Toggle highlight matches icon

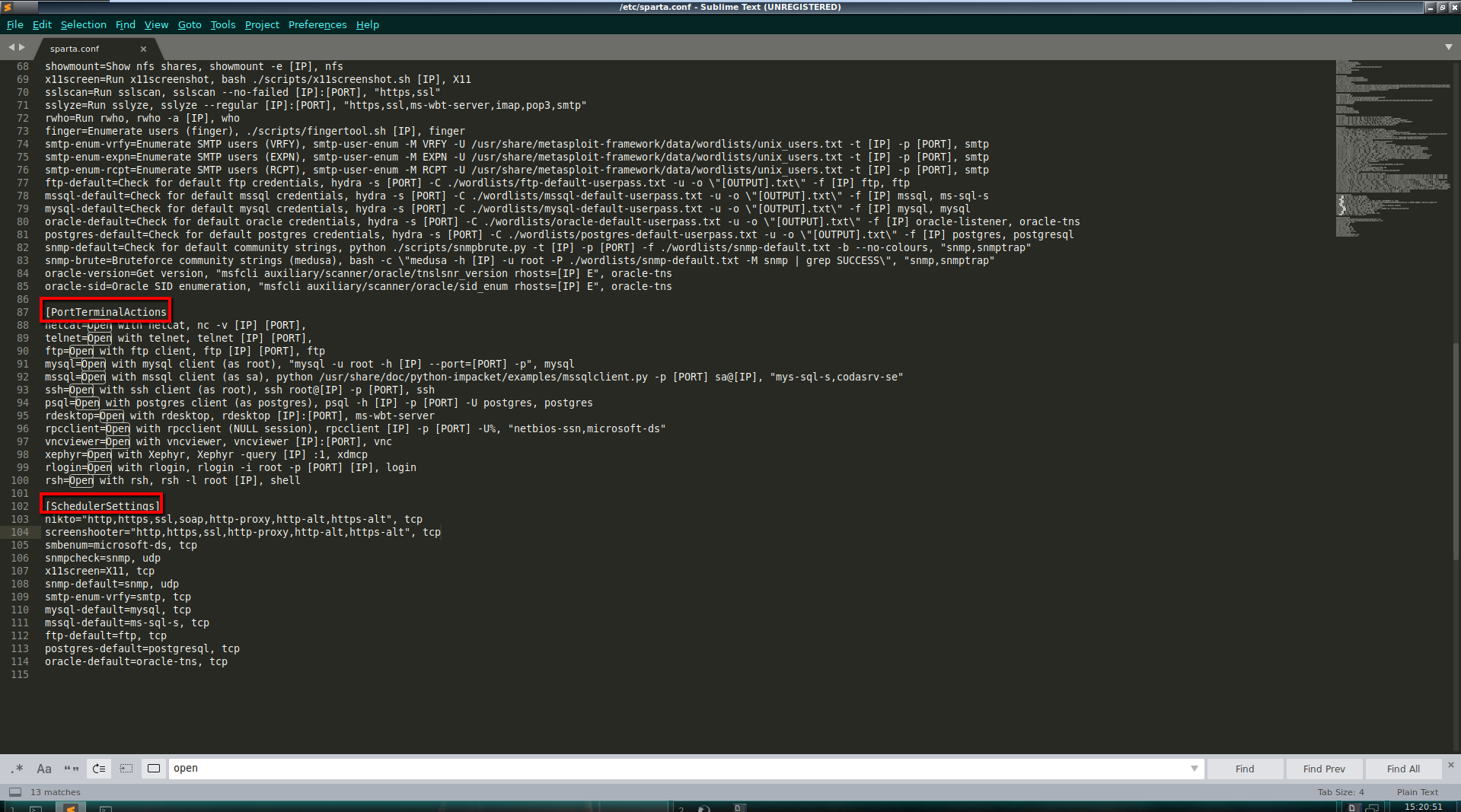(154, 769)
